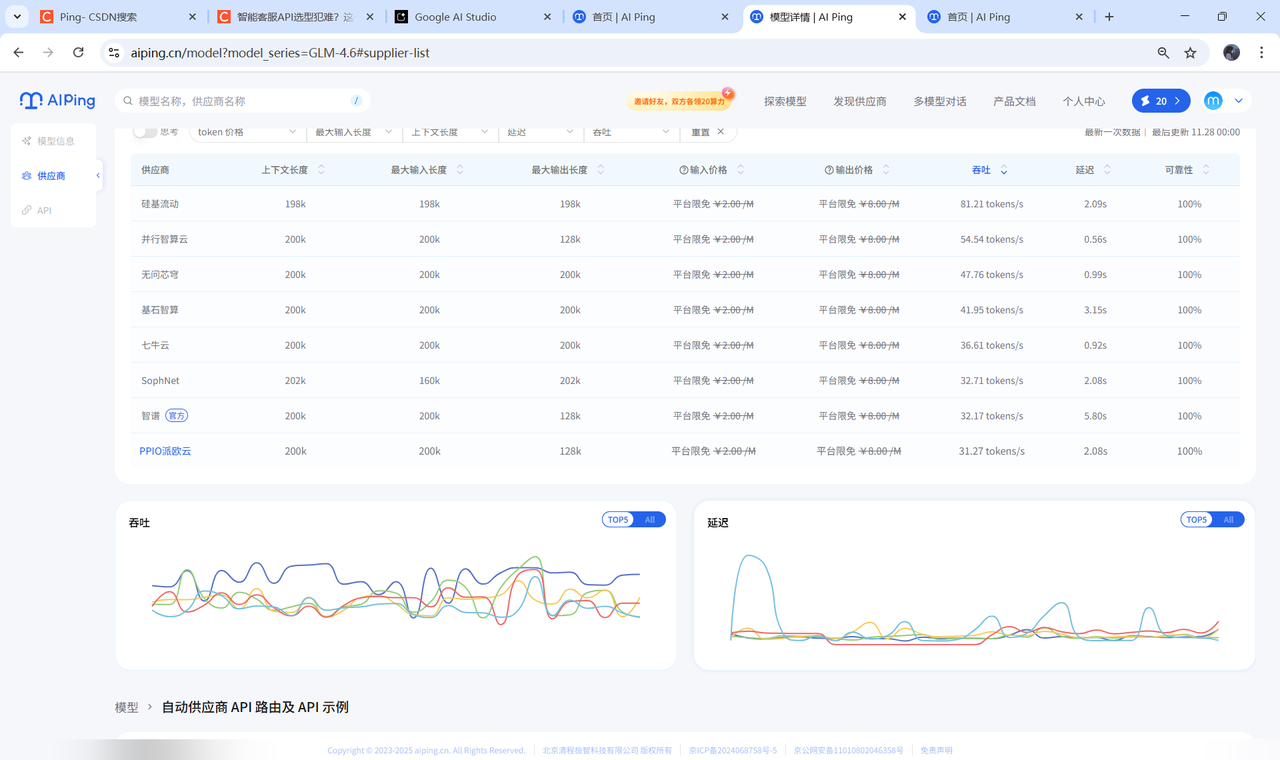Image resolution: width=1280 pixels, height=760 pixels.
Task: Sort by 上下文长度 column arrows
Action: coord(321,170)
